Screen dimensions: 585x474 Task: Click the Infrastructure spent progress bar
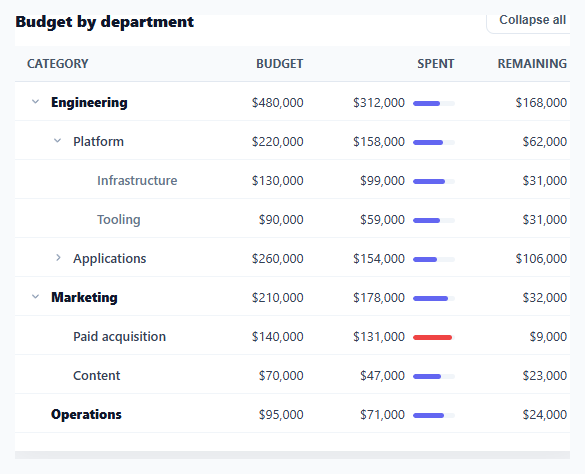(x=434, y=181)
